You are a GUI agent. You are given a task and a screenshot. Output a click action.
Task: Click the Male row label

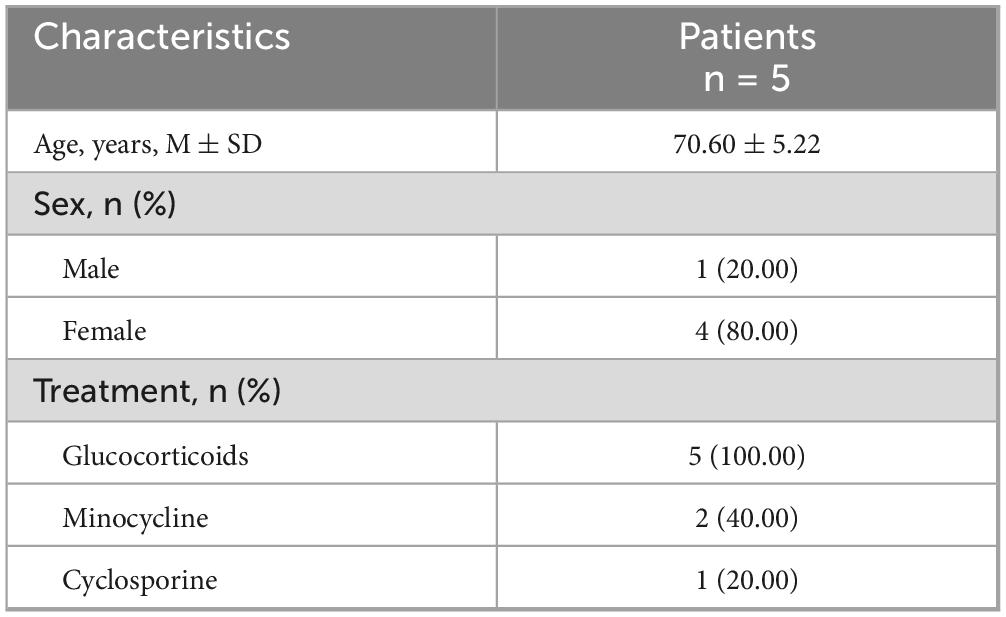click(90, 268)
